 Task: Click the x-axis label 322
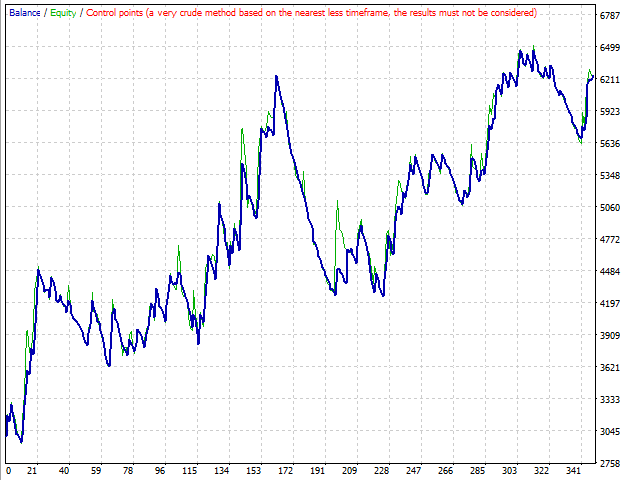542,471
